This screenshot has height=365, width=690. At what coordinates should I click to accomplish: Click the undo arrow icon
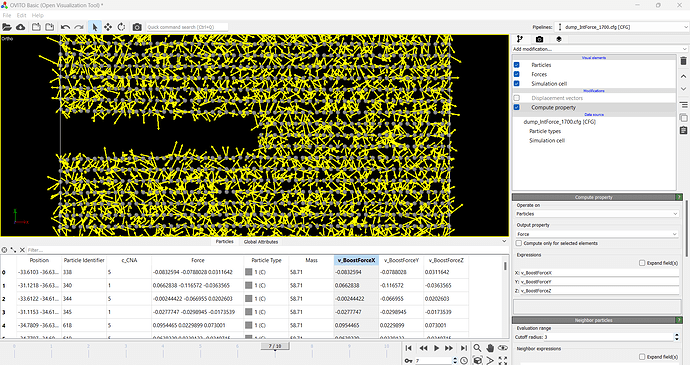pos(65,27)
